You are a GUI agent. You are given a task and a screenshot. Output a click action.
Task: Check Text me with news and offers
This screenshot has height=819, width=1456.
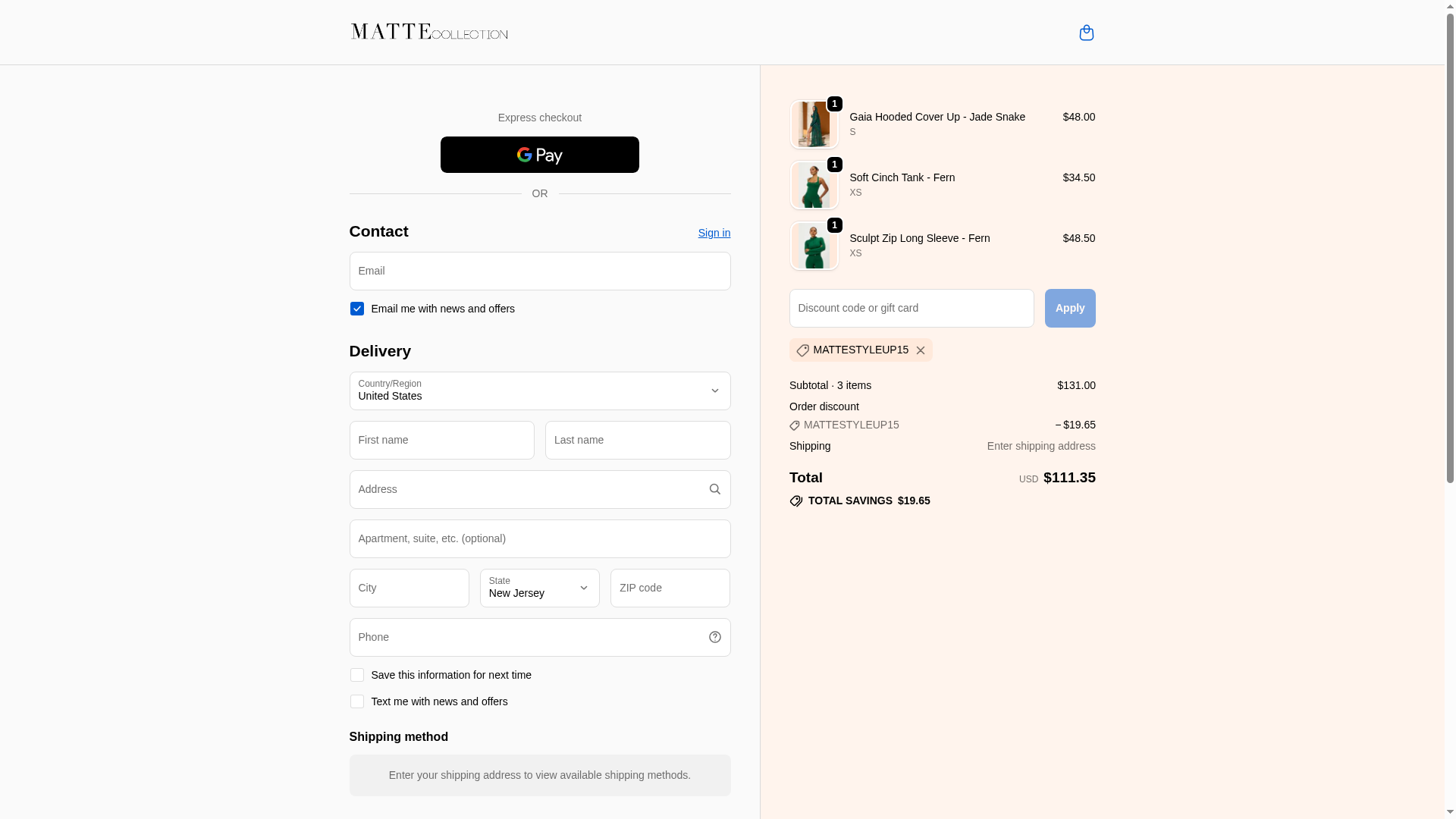coord(357,701)
